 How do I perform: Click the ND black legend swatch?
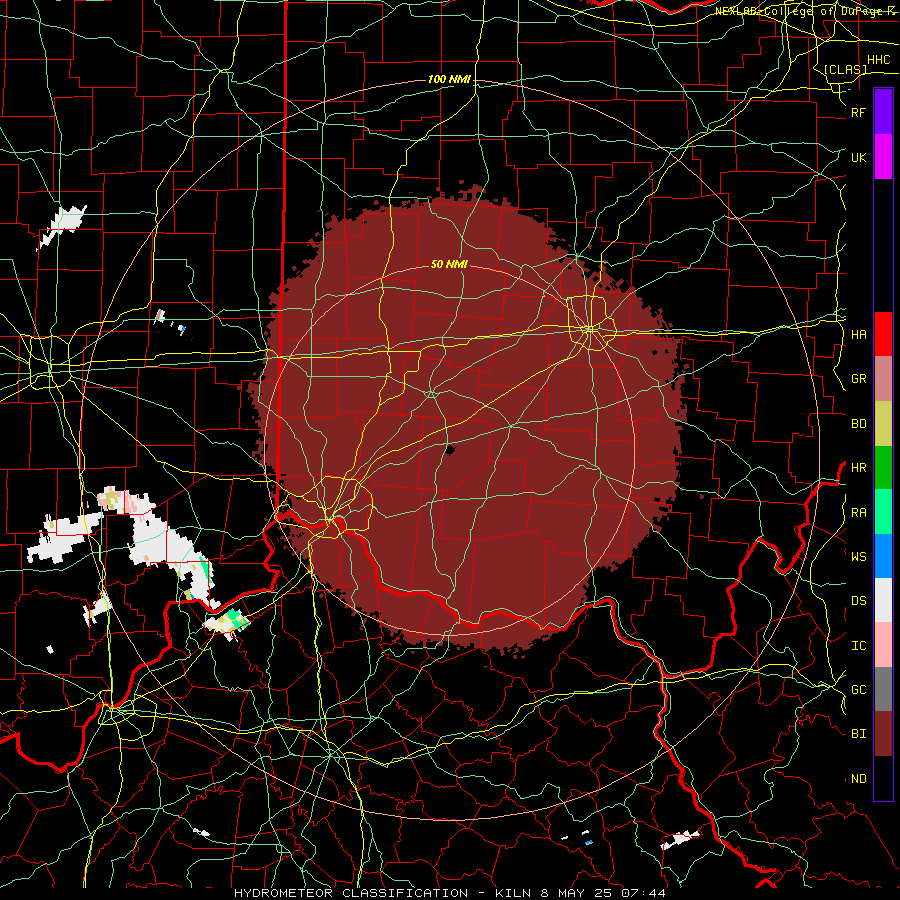(x=883, y=778)
